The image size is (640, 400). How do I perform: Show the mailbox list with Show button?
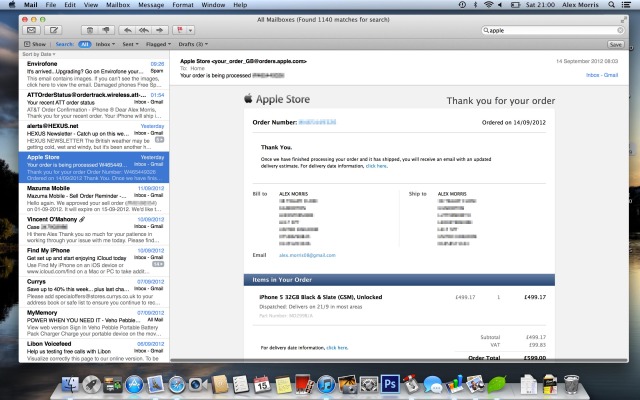(x=35, y=44)
